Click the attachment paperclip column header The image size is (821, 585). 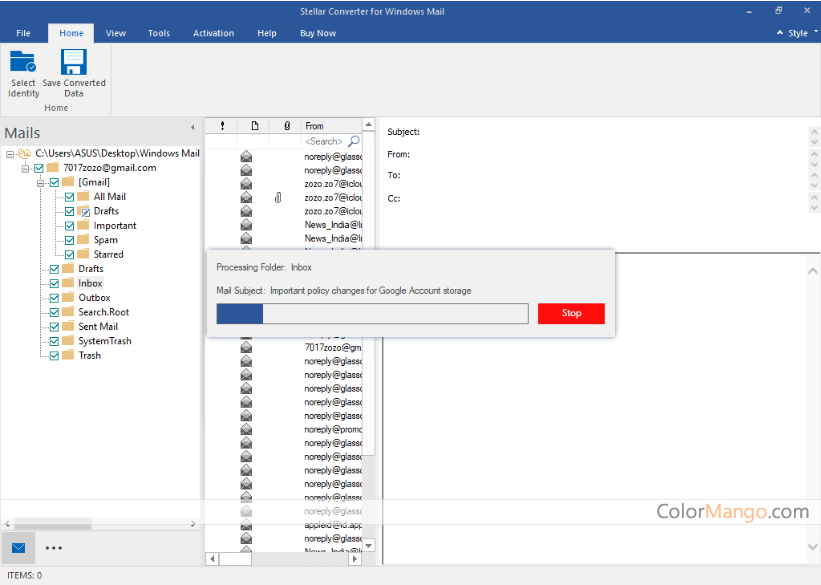(x=287, y=126)
